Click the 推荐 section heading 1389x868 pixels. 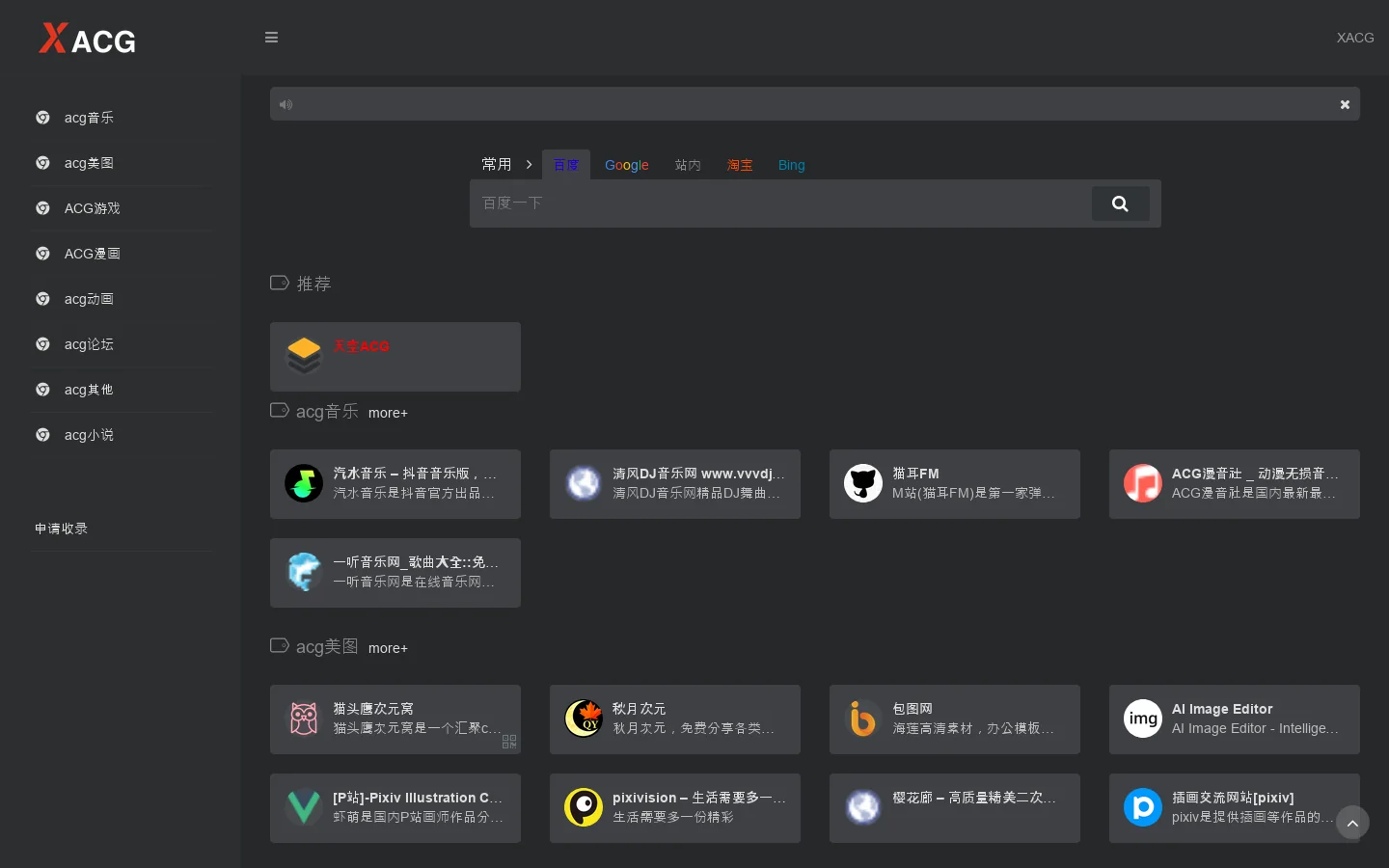click(x=313, y=284)
